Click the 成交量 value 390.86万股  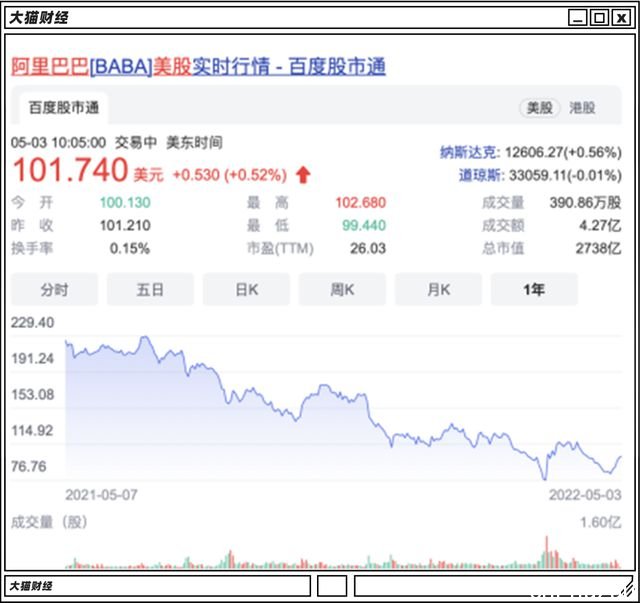click(x=585, y=202)
